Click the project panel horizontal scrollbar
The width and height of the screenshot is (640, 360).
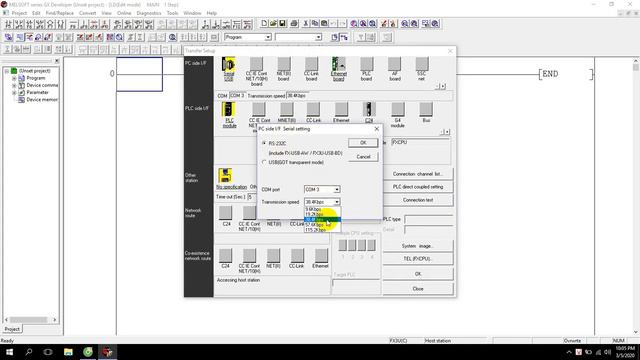(31, 320)
